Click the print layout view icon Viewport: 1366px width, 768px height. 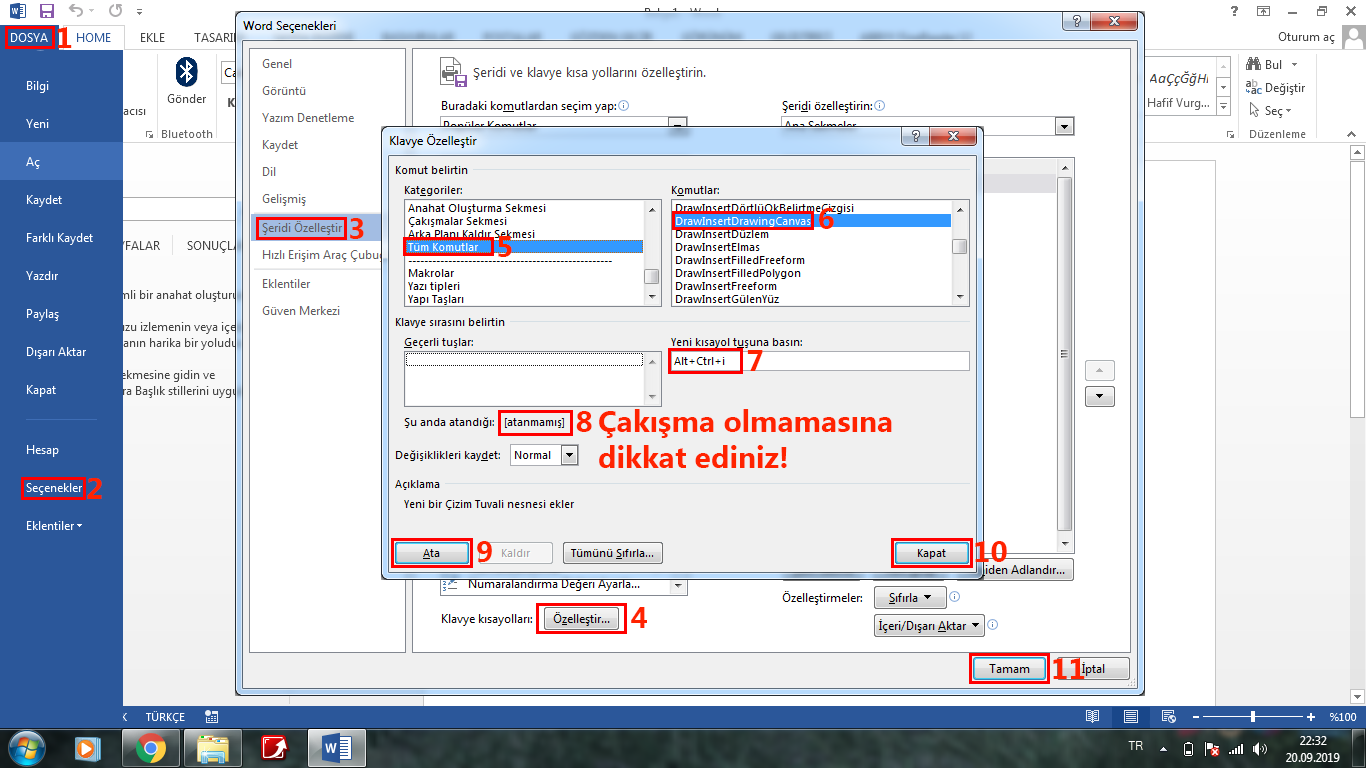click(1130, 717)
